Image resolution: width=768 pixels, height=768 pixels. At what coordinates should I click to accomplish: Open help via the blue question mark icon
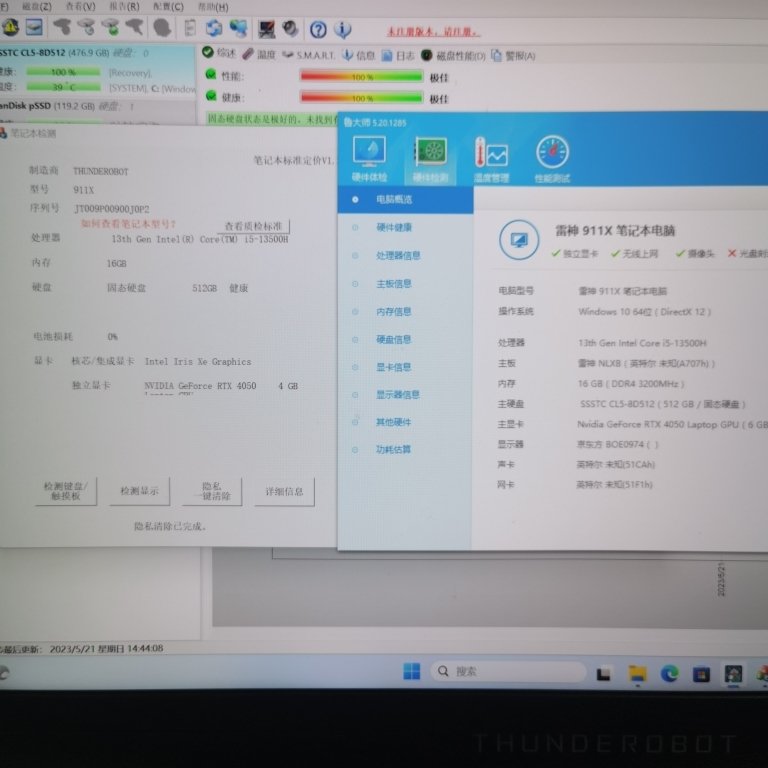click(318, 30)
